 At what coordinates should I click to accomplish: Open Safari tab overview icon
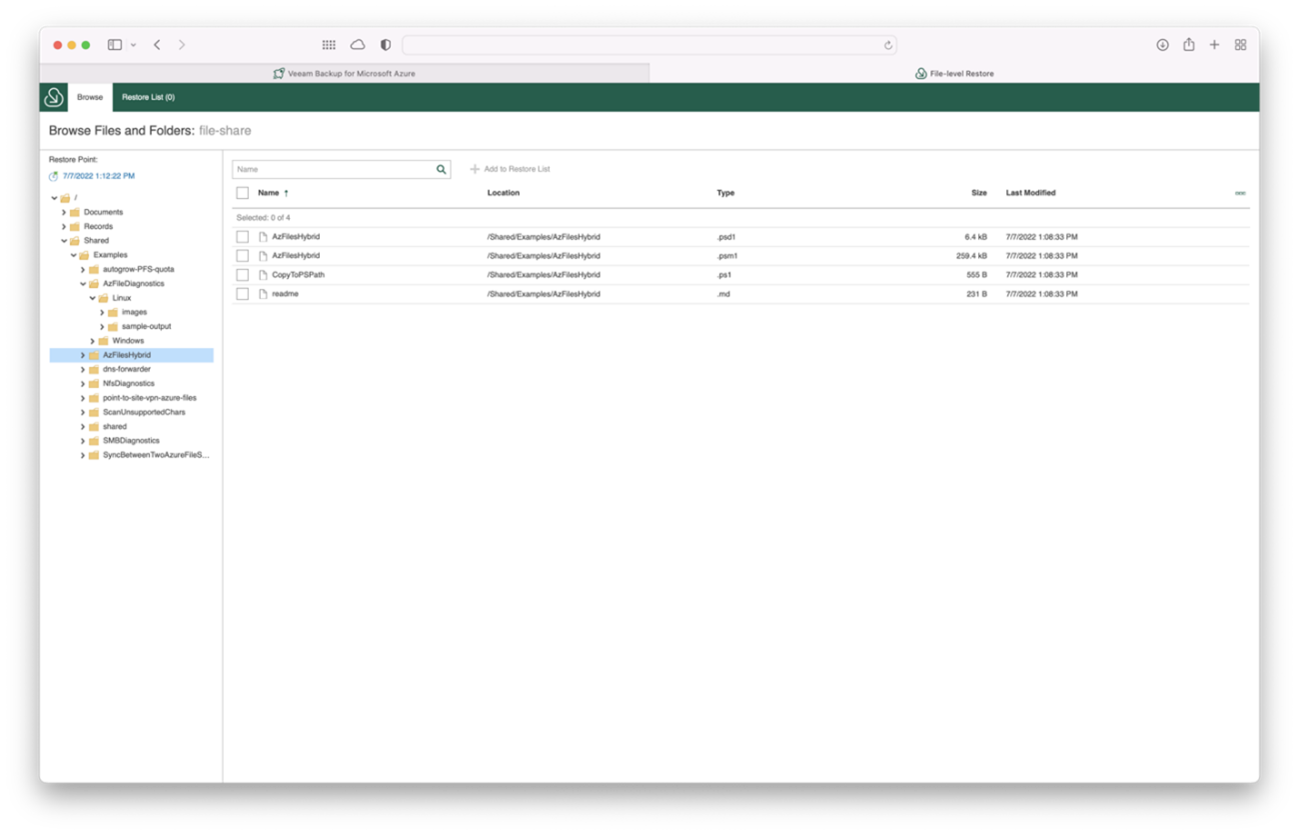coord(1240,45)
